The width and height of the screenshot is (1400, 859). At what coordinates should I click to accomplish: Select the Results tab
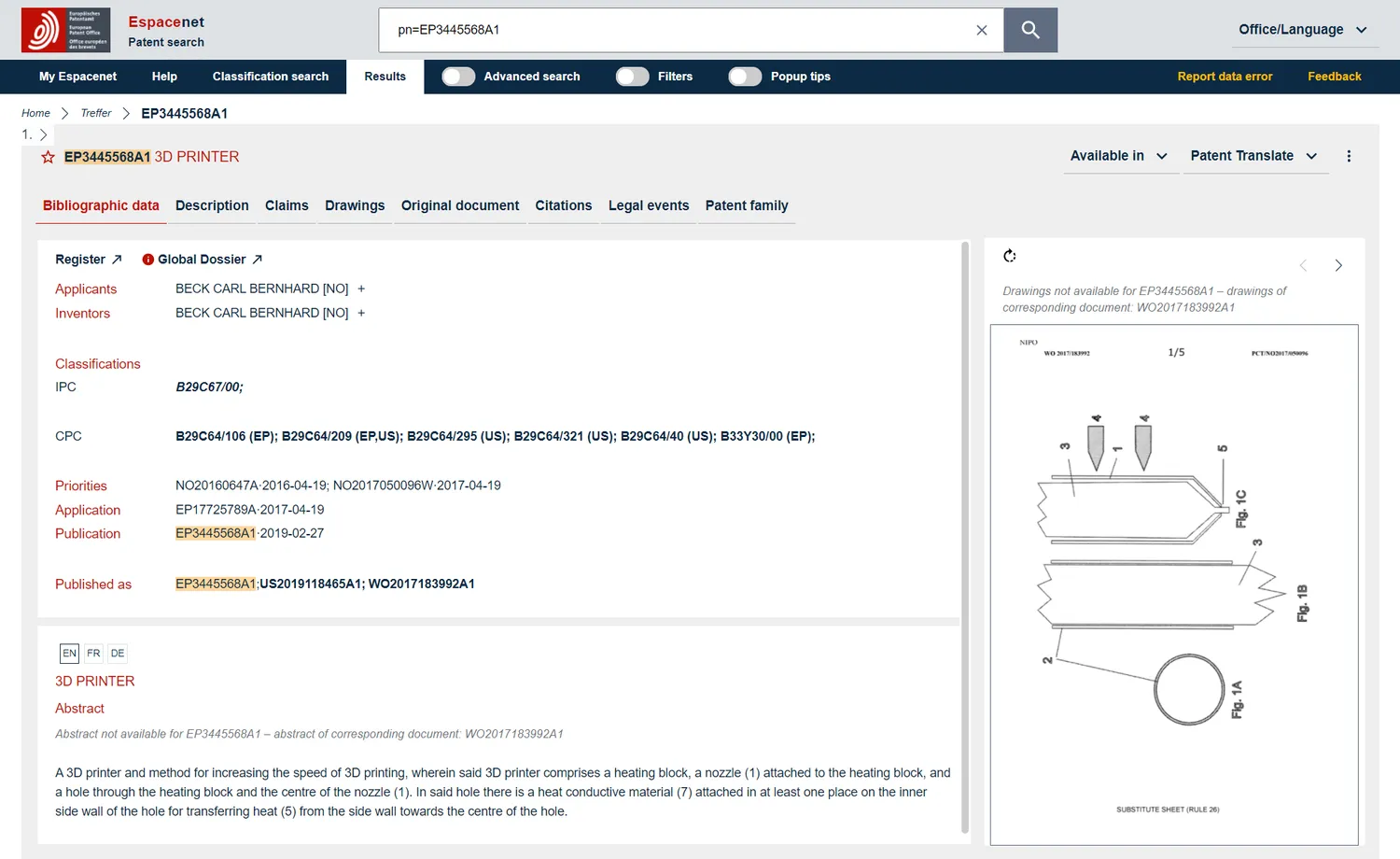(385, 77)
